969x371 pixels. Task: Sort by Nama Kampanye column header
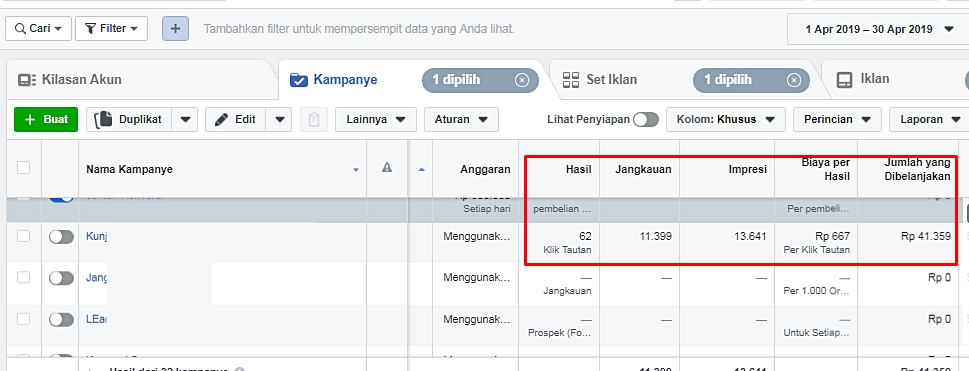[x=222, y=169]
